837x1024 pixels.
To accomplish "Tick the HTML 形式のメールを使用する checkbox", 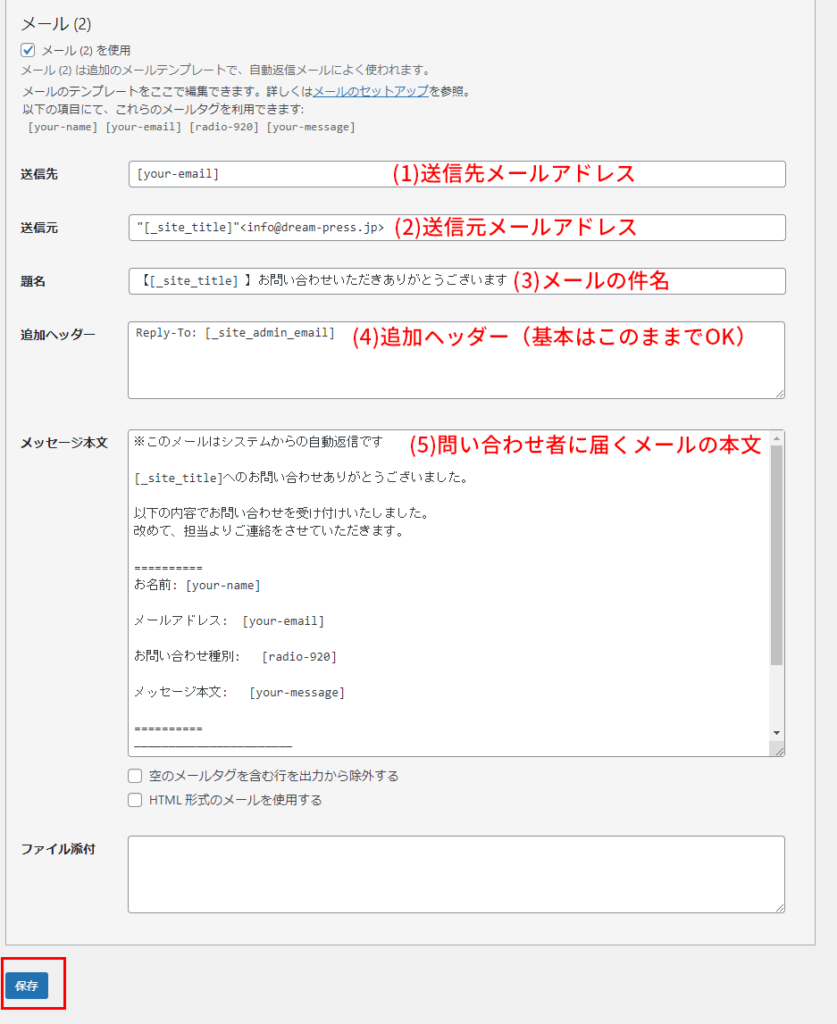I will click(x=135, y=800).
